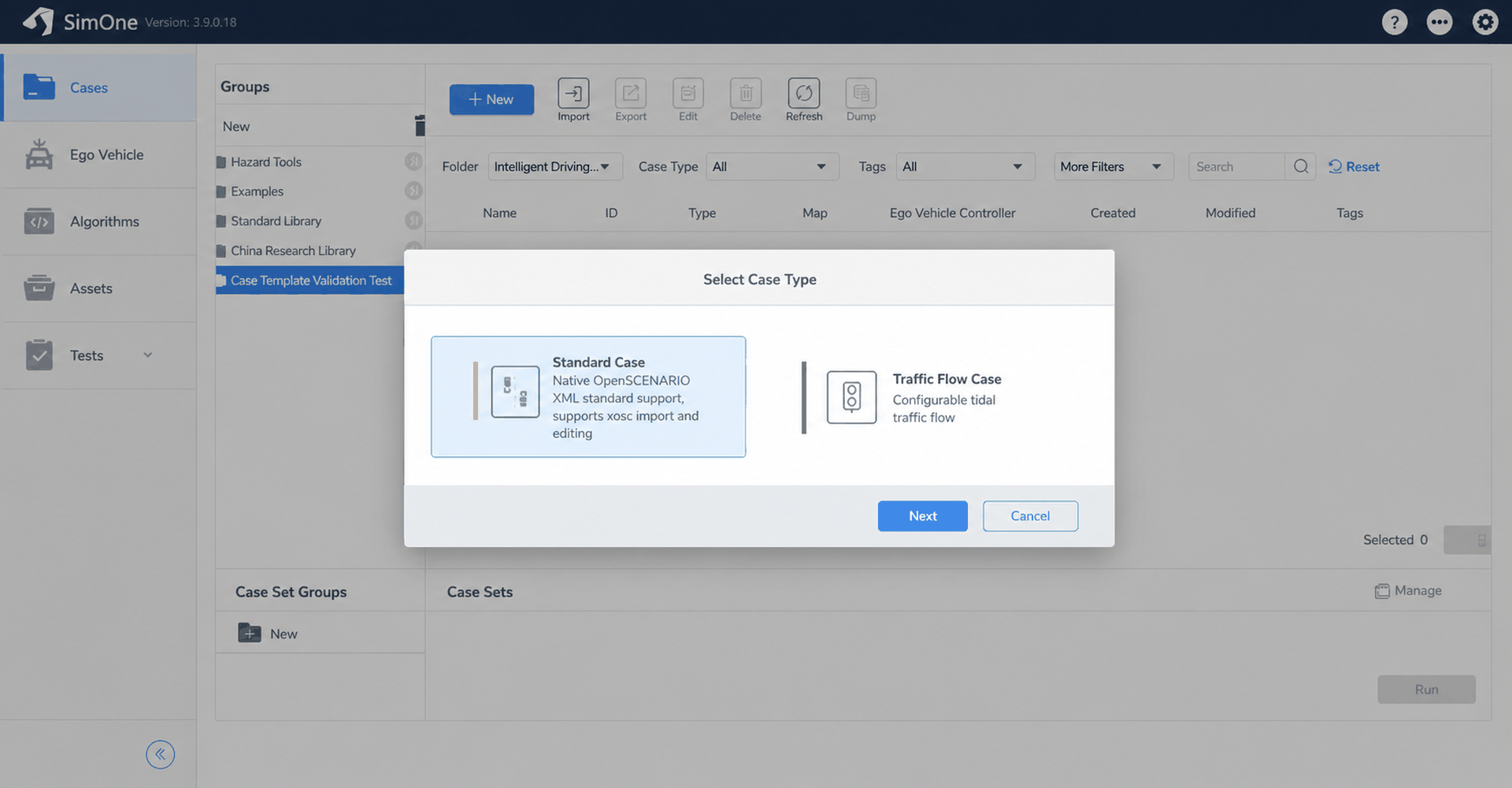Click the Edit toolbar icon
Image resolution: width=1512 pixels, height=788 pixels.
click(688, 93)
